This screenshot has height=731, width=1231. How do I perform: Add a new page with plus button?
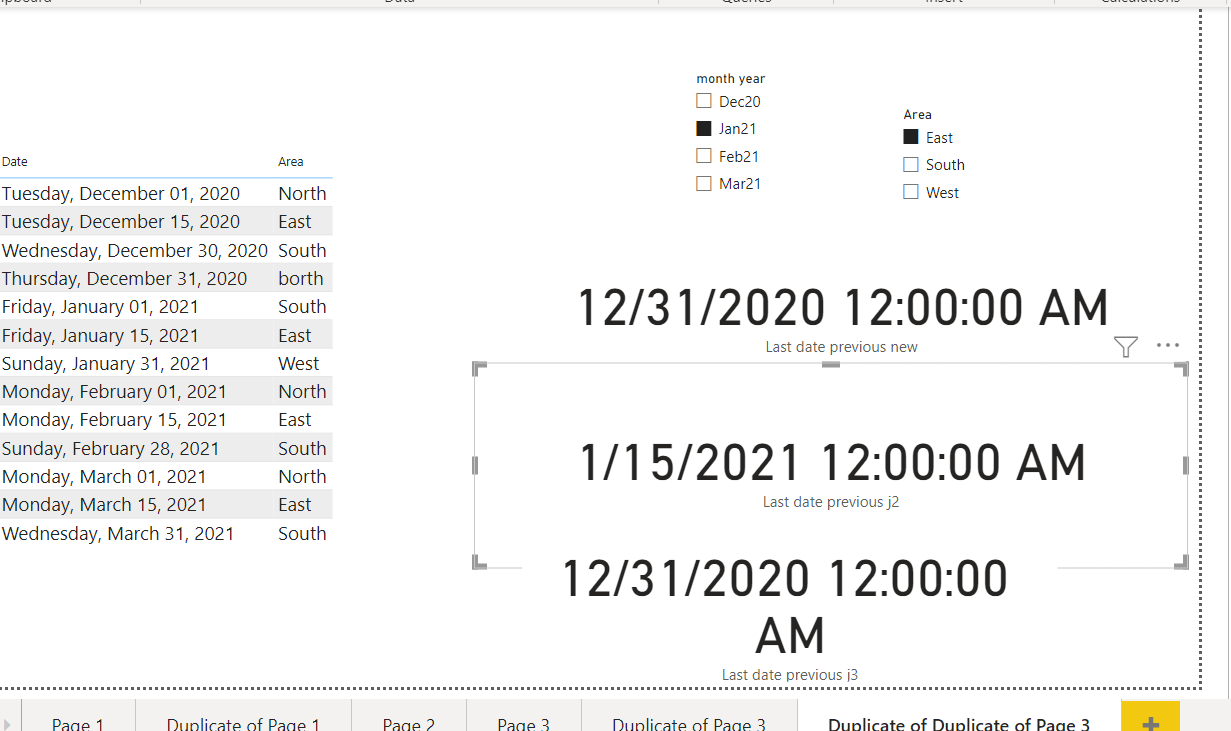tap(1150, 716)
